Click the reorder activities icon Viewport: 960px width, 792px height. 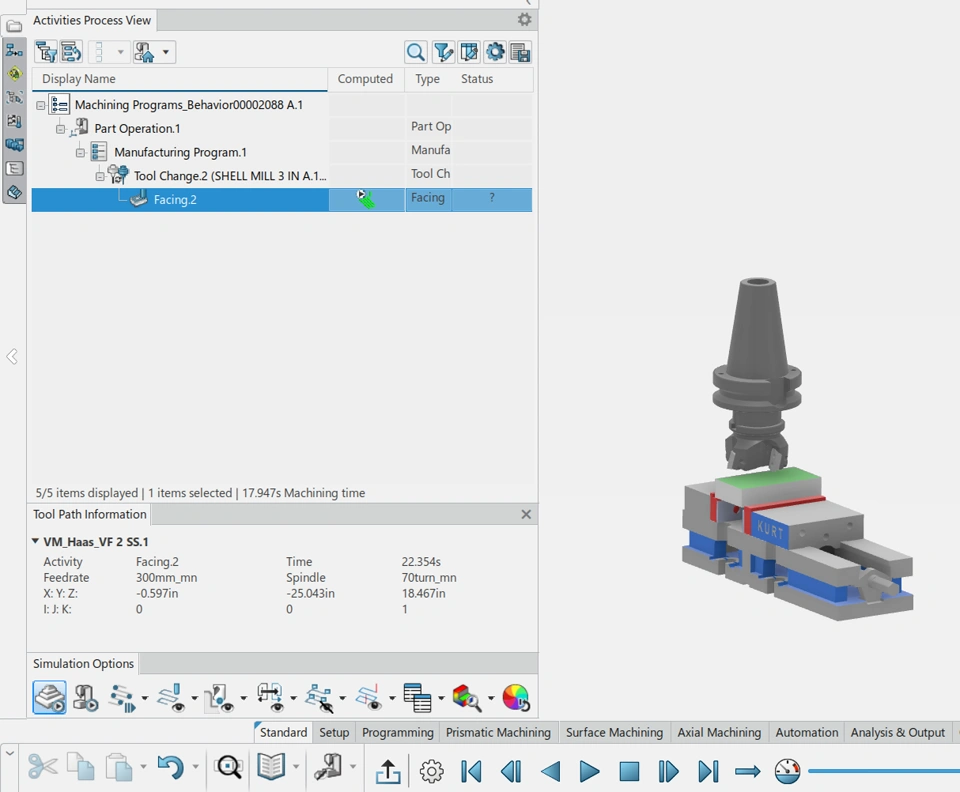click(x=71, y=52)
